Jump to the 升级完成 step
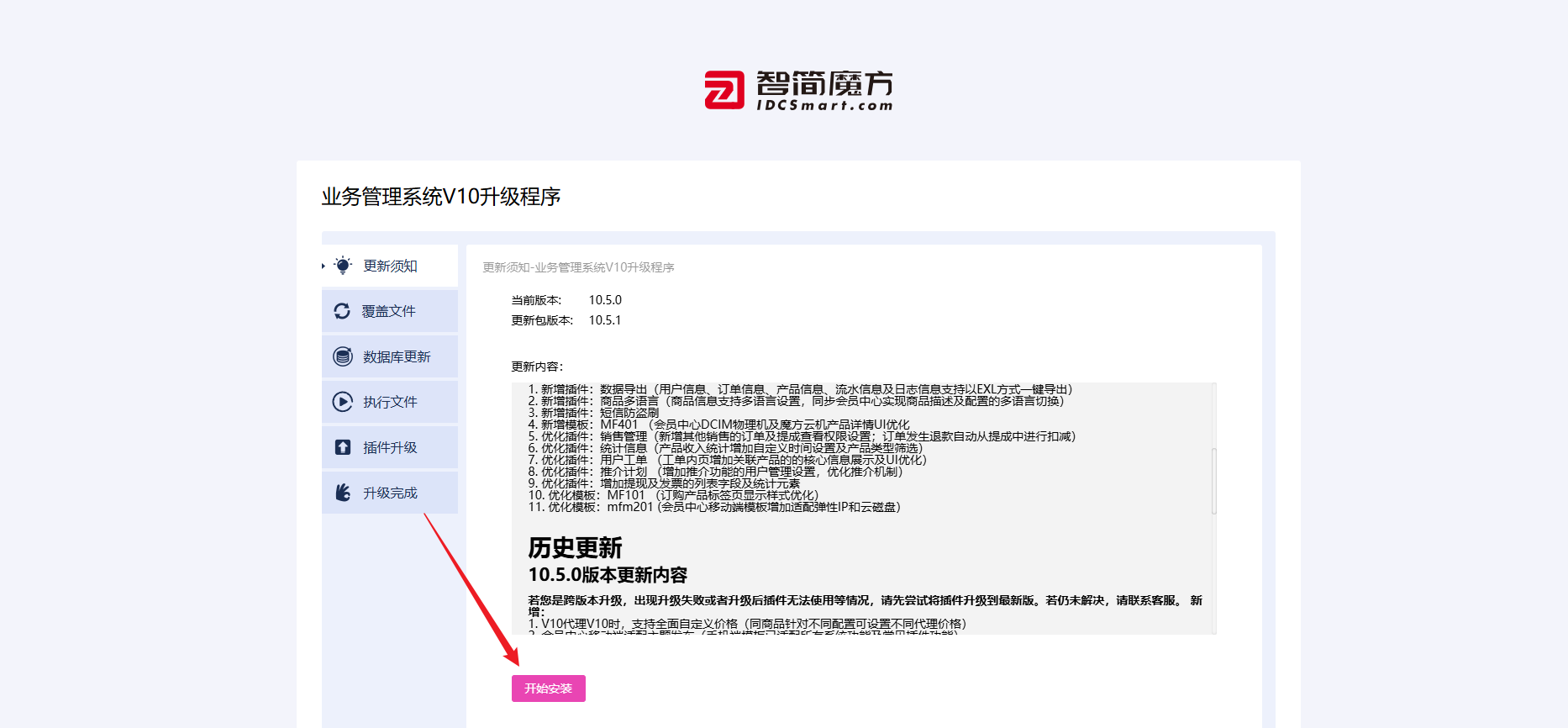 tap(390, 493)
